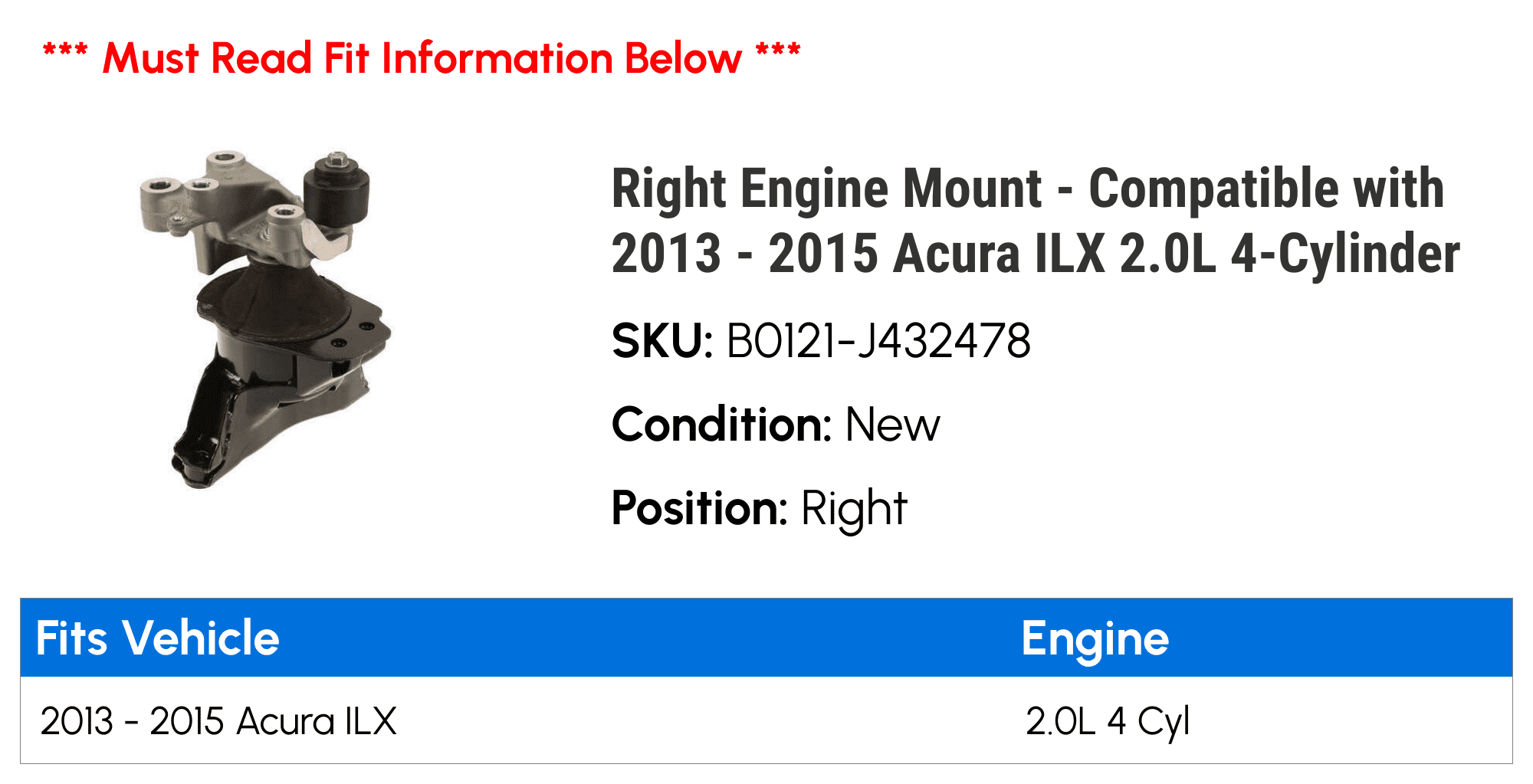Click the value New next to Condition
The width and height of the screenshot is (1533, 784).
tap(892, 425)
